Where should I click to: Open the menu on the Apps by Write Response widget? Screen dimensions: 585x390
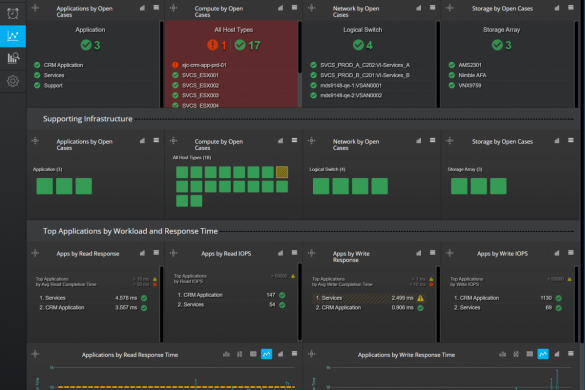[432, 253]
